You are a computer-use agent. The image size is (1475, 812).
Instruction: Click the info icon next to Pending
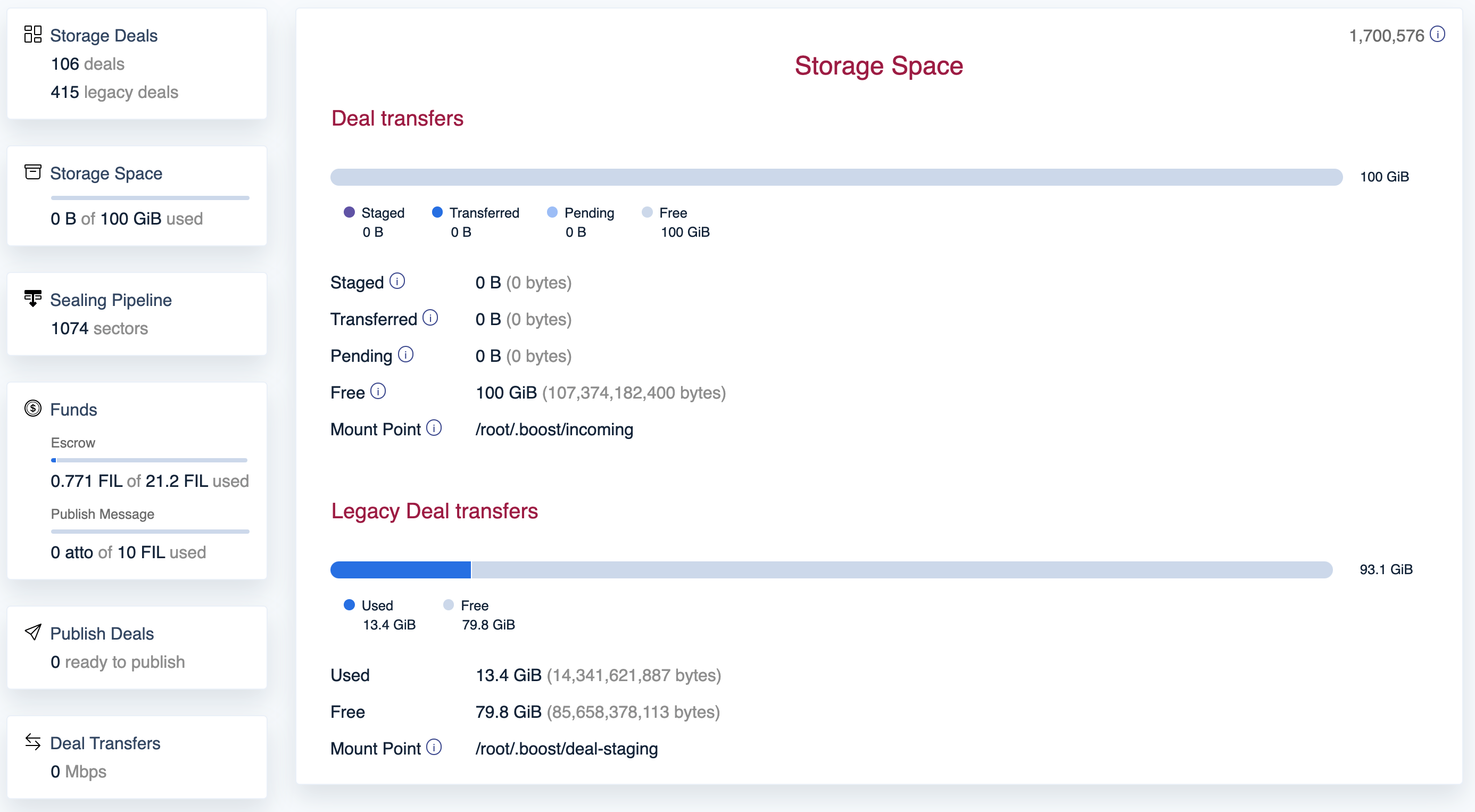point(405,354)
